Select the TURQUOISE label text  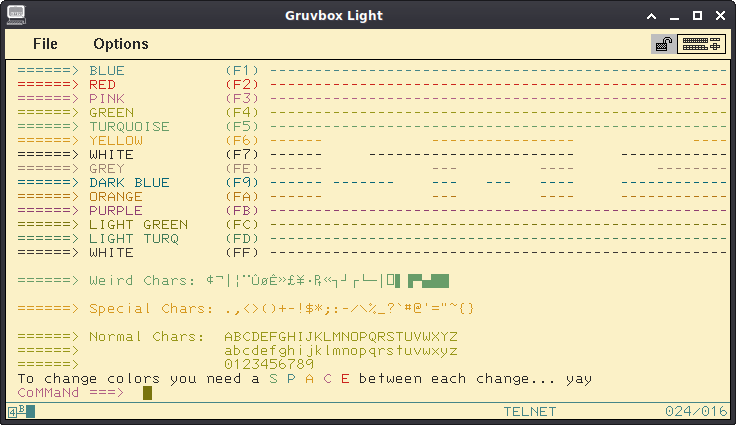130,127
